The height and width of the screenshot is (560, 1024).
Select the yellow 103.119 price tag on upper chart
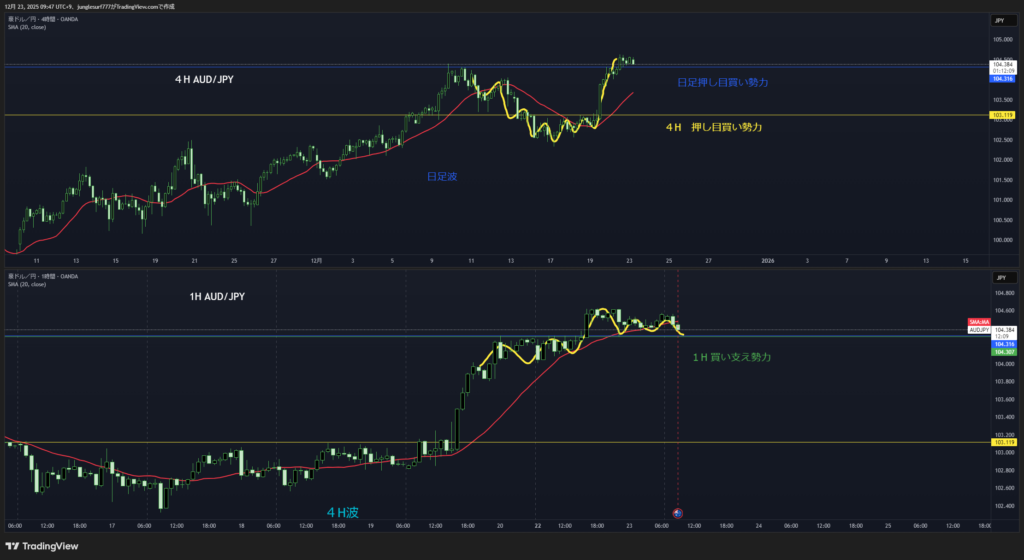point(1003,116)
